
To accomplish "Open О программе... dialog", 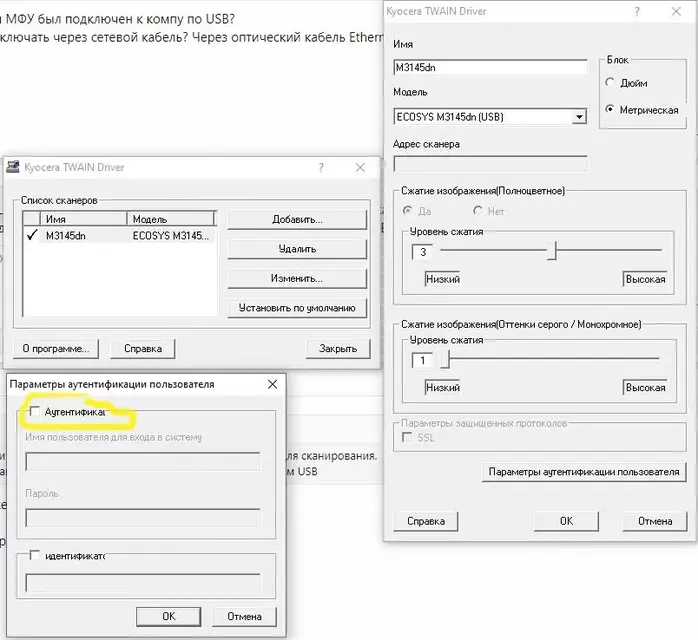I will tap(56, 348).
